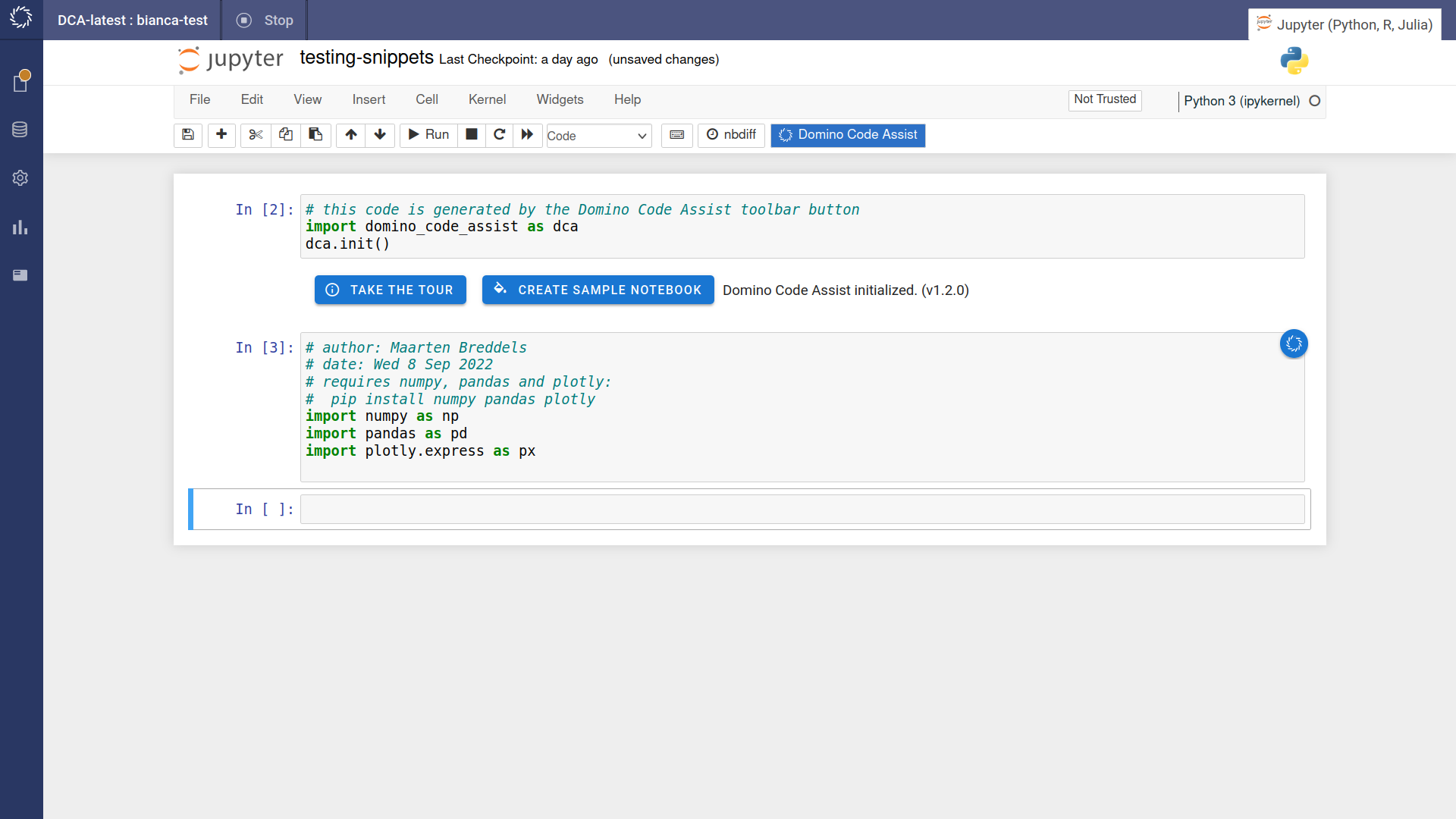Copy selected cells icon
This screenshot has height=819, width=1456.
(x=286, y=135)
